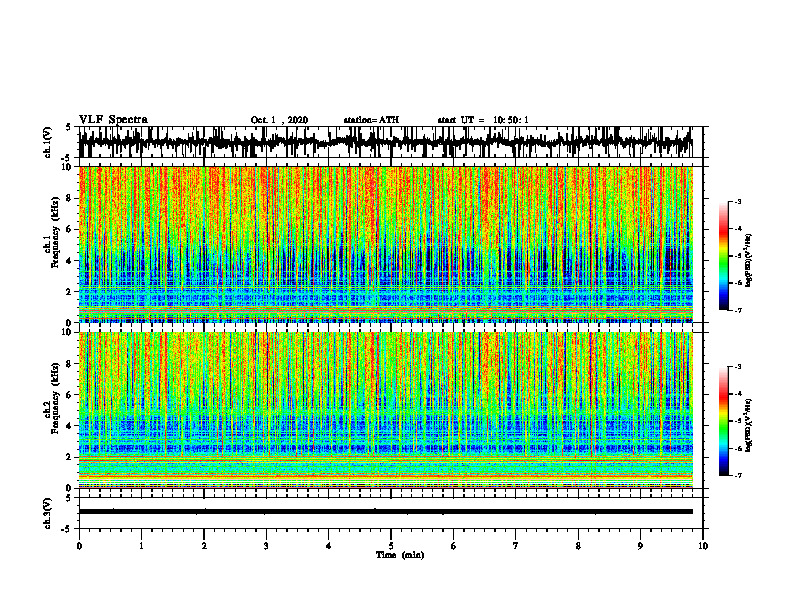Click the "ch.3(V)" axis label
This screenshot has height=612, width=792.
click(47, 513)
